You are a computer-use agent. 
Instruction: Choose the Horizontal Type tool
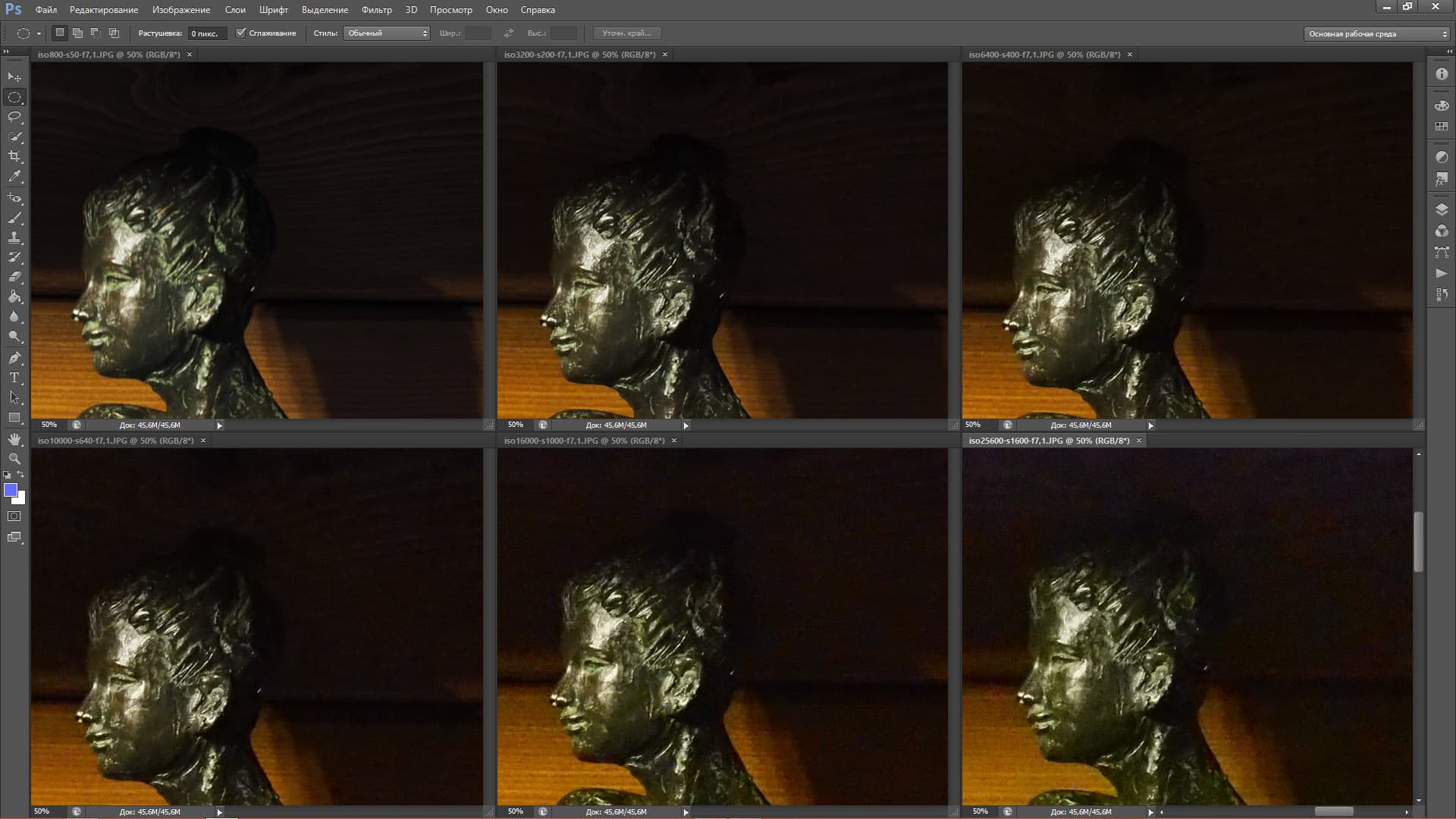tap(14, 377)
